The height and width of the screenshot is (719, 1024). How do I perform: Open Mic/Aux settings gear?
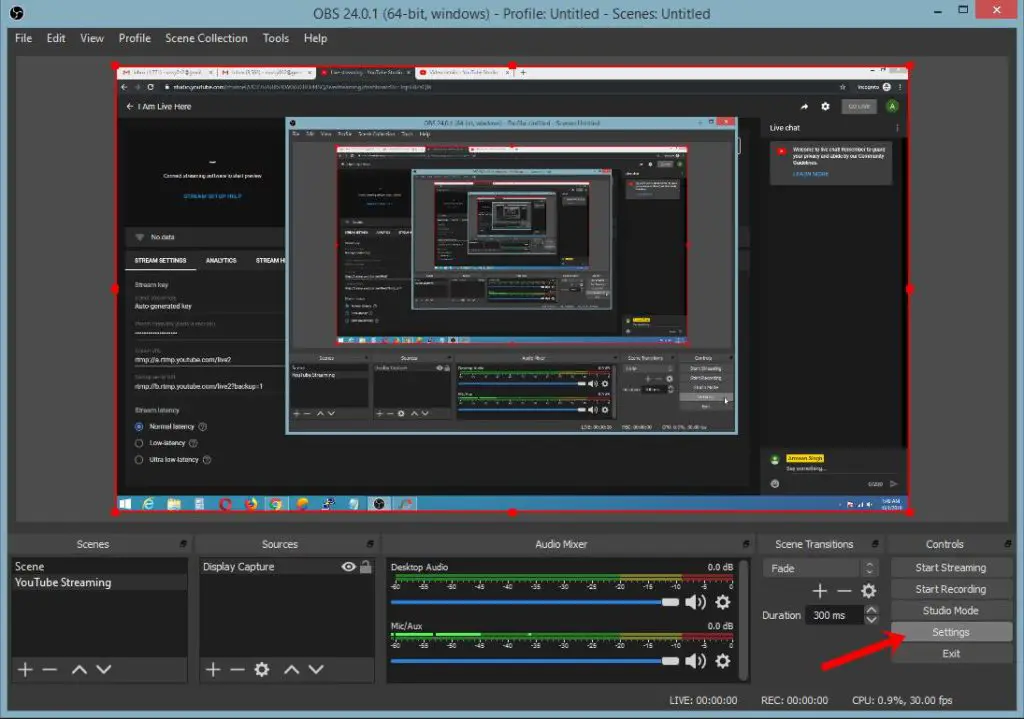click(x=723, y=661)
